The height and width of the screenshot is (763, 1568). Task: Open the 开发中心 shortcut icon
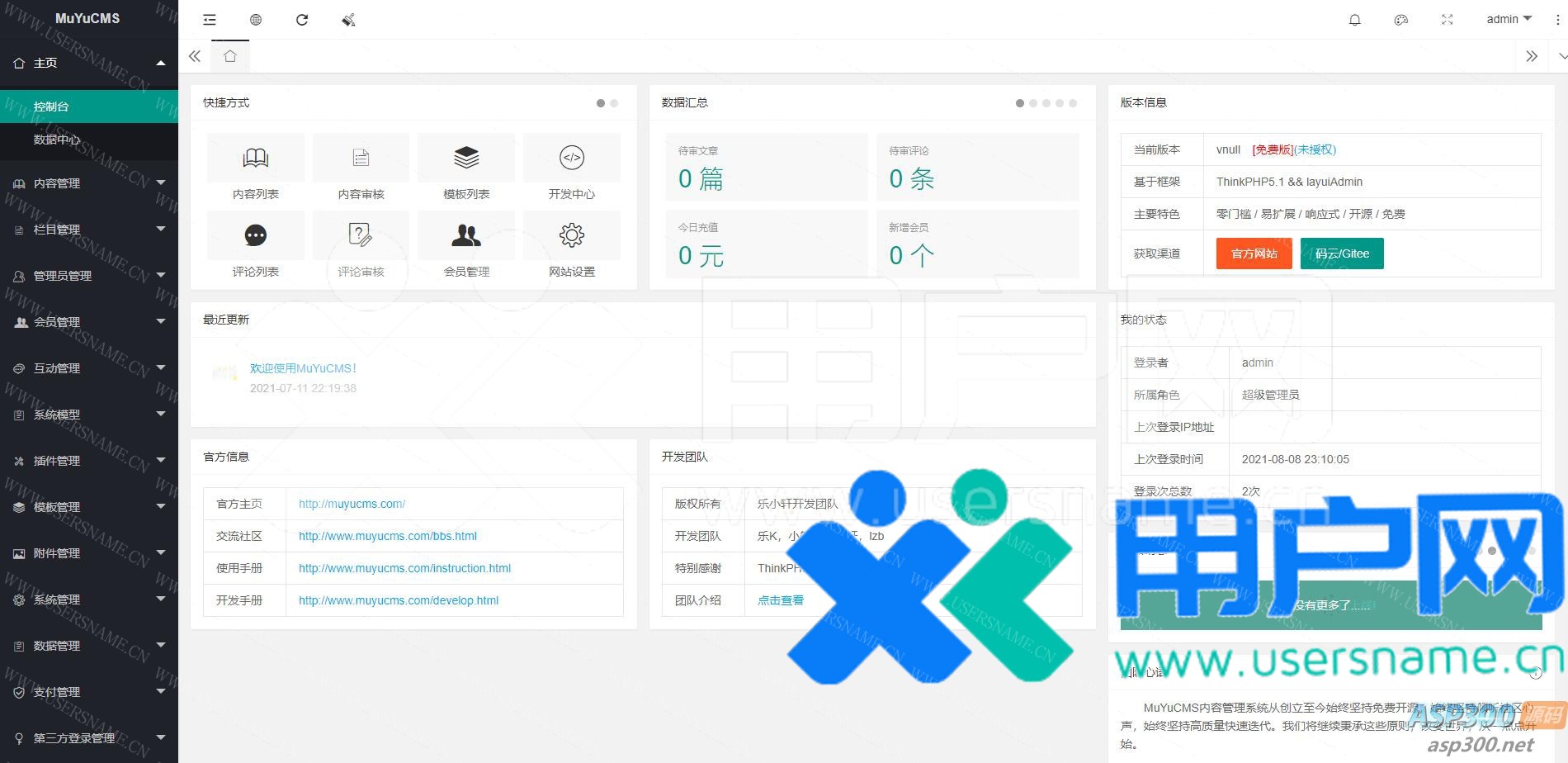coord(571,158)
